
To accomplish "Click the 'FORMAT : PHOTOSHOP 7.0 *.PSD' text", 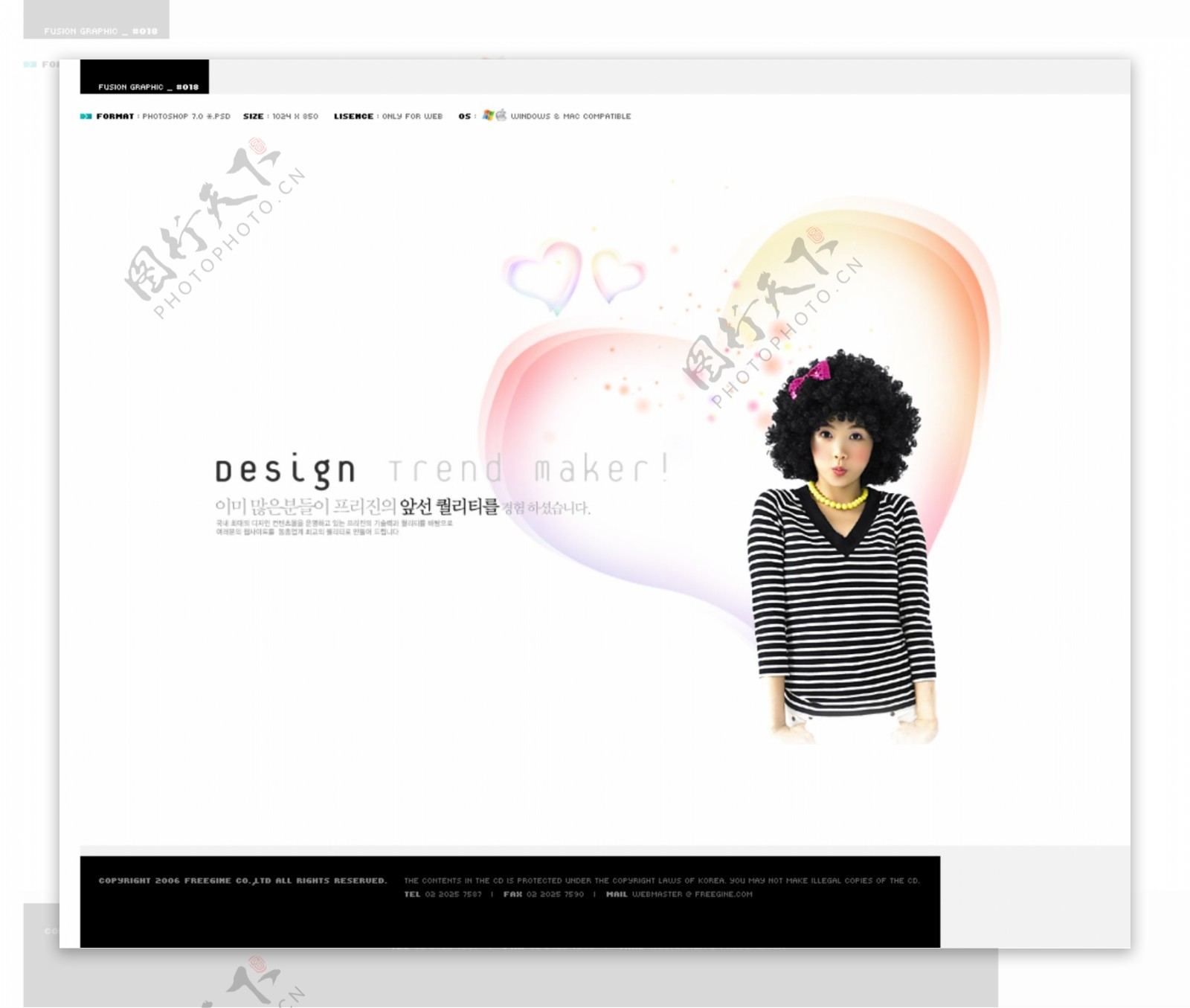I will point(163,117).
